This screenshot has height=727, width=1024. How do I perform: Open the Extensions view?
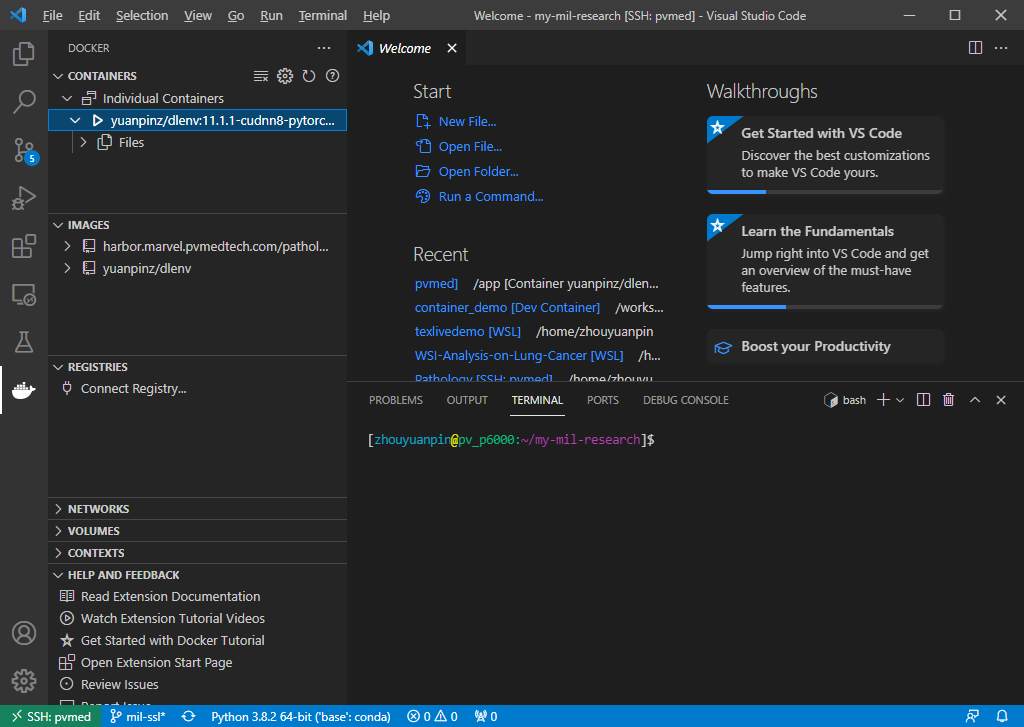click(x=24, y=246)
